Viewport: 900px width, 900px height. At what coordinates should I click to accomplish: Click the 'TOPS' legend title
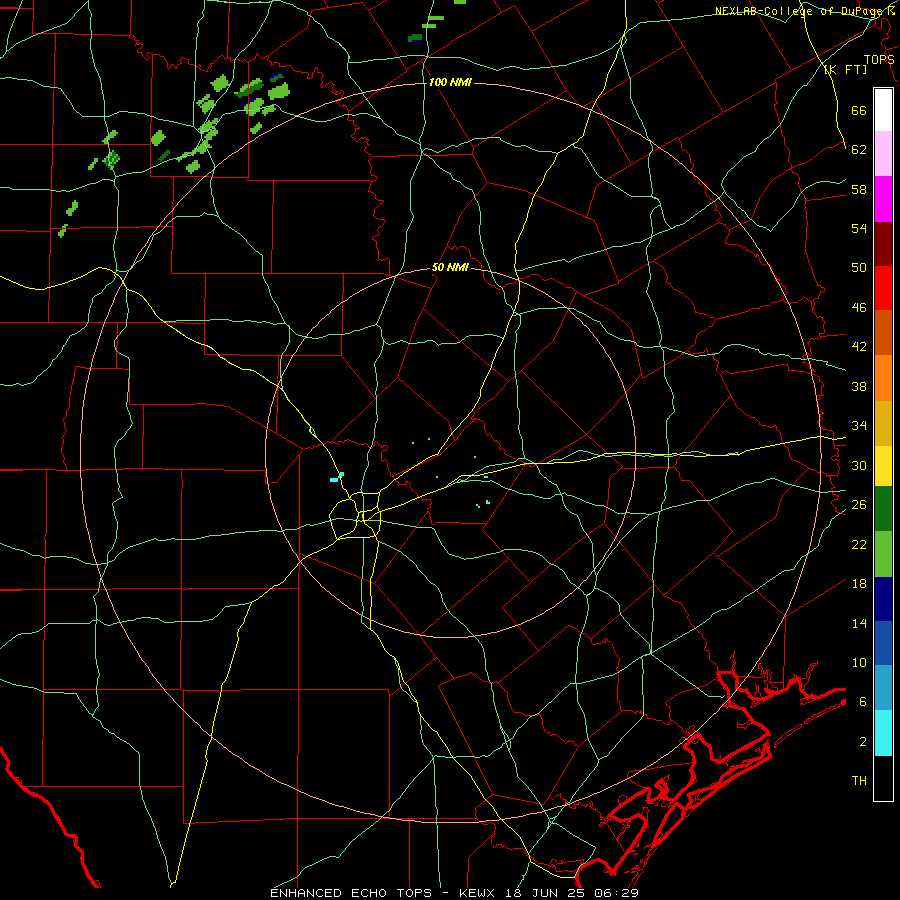[879, 60]
